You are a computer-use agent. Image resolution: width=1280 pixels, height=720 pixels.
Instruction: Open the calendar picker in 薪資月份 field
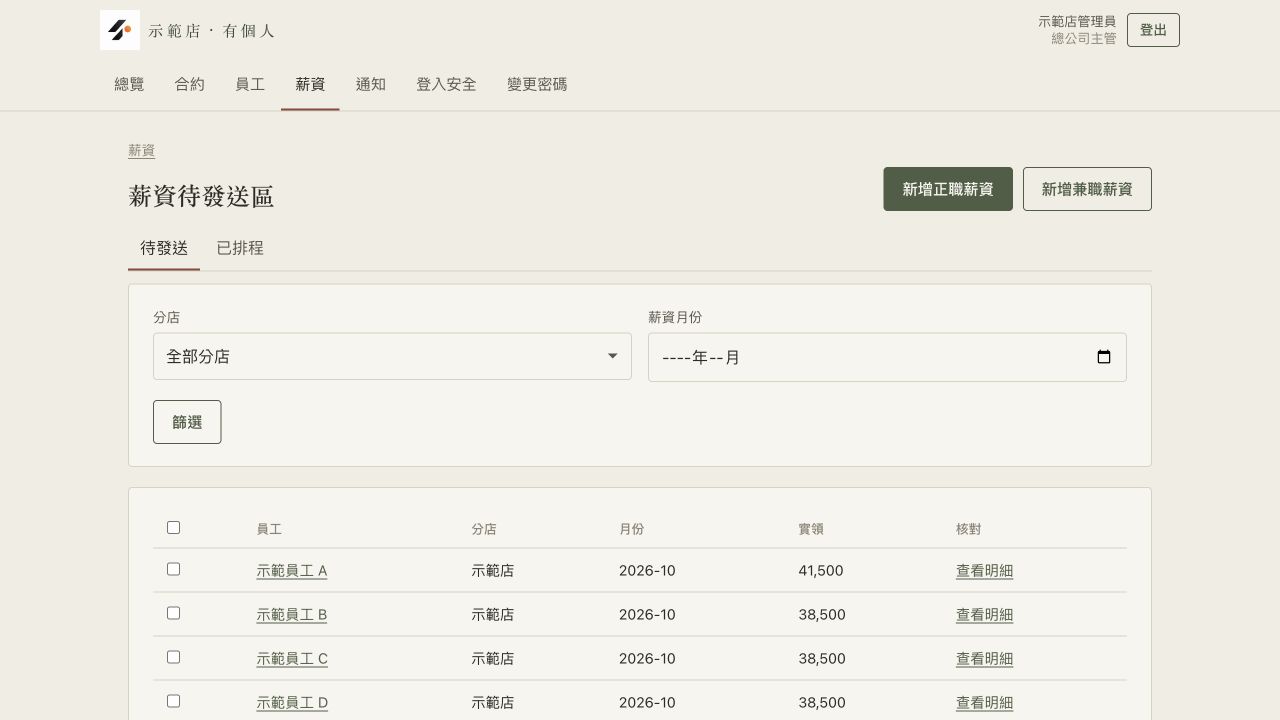click(1104, 357)
